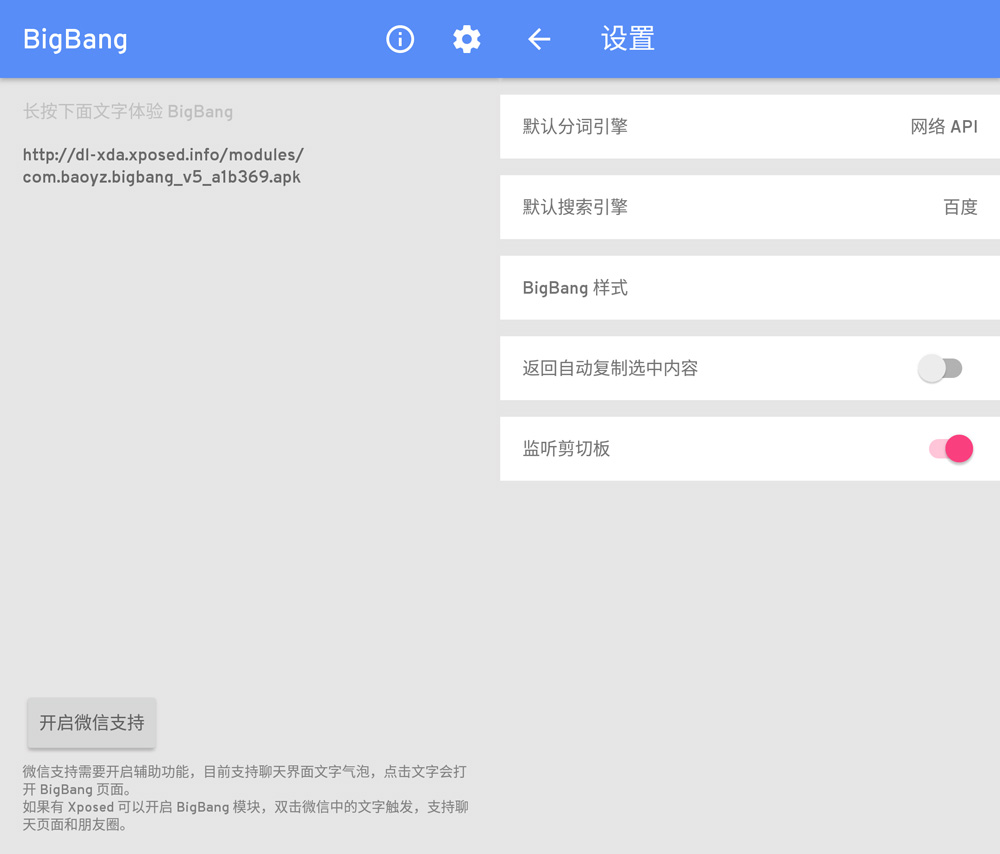Tap the 开启微信支持 button

click(92, 723)
